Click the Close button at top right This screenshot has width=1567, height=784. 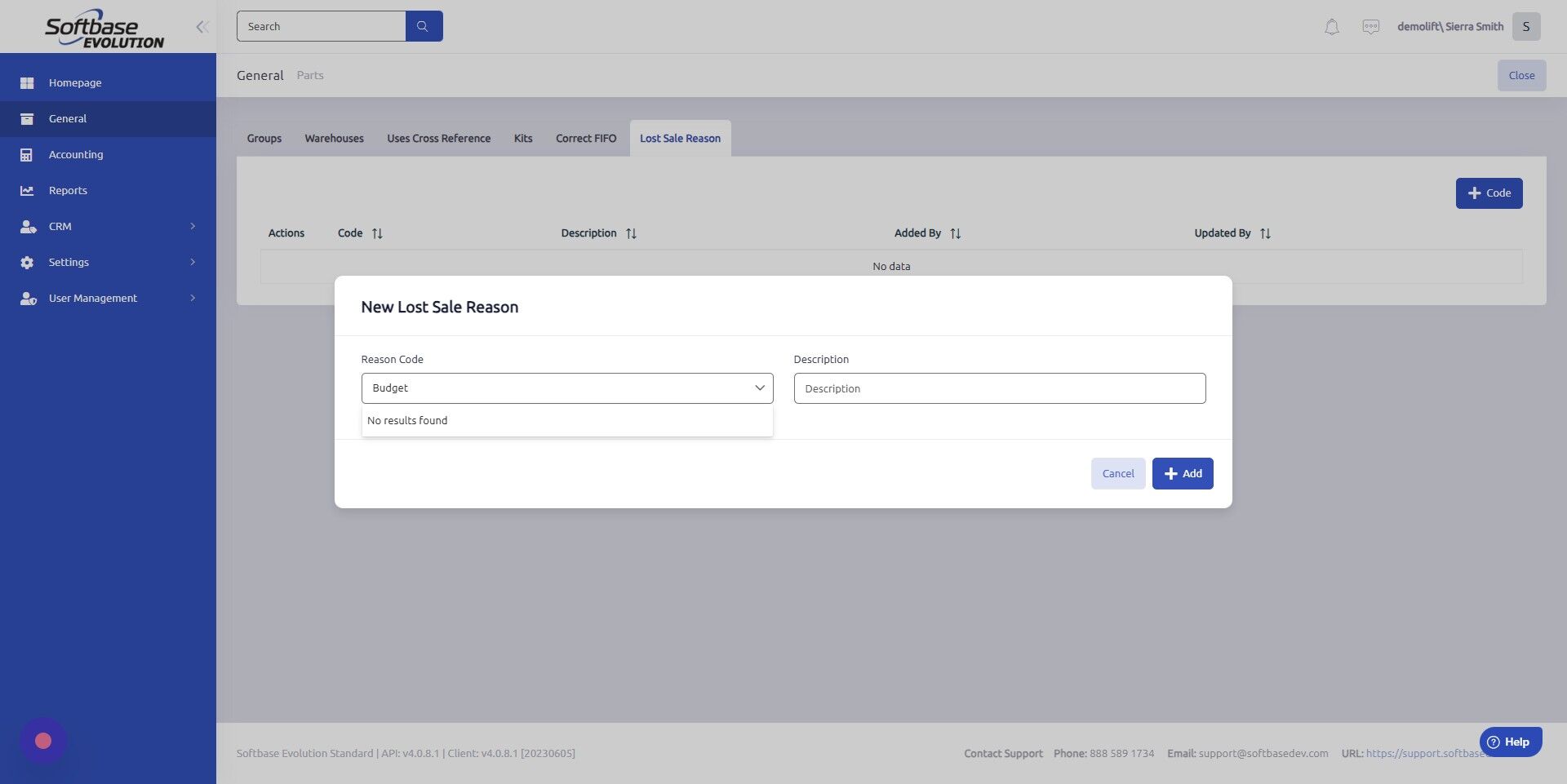click(1521, 75)
